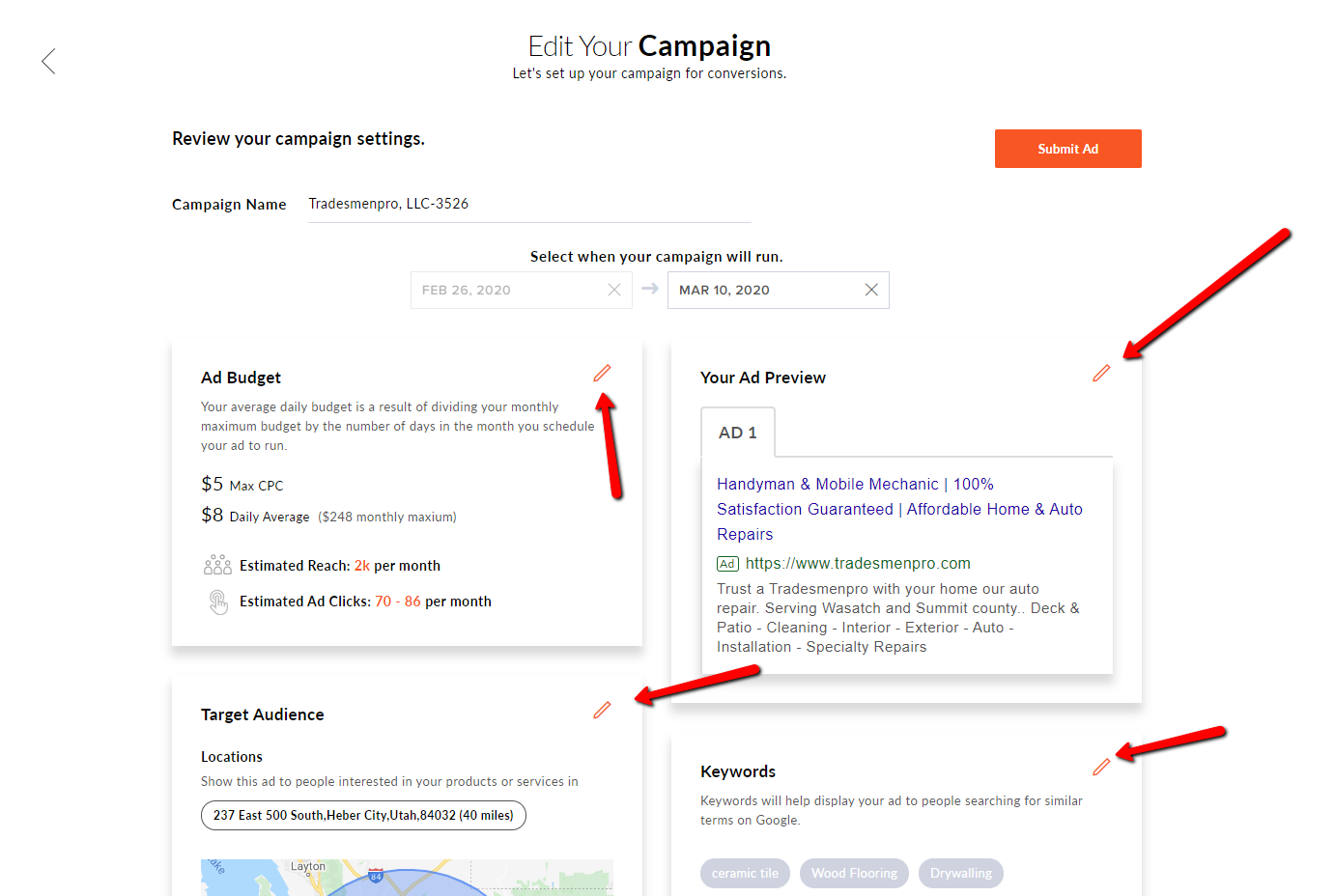This screenshot has width=1335, height=896.
Task: Click the "Locations" subheading
Action: (x=232, y=757)
